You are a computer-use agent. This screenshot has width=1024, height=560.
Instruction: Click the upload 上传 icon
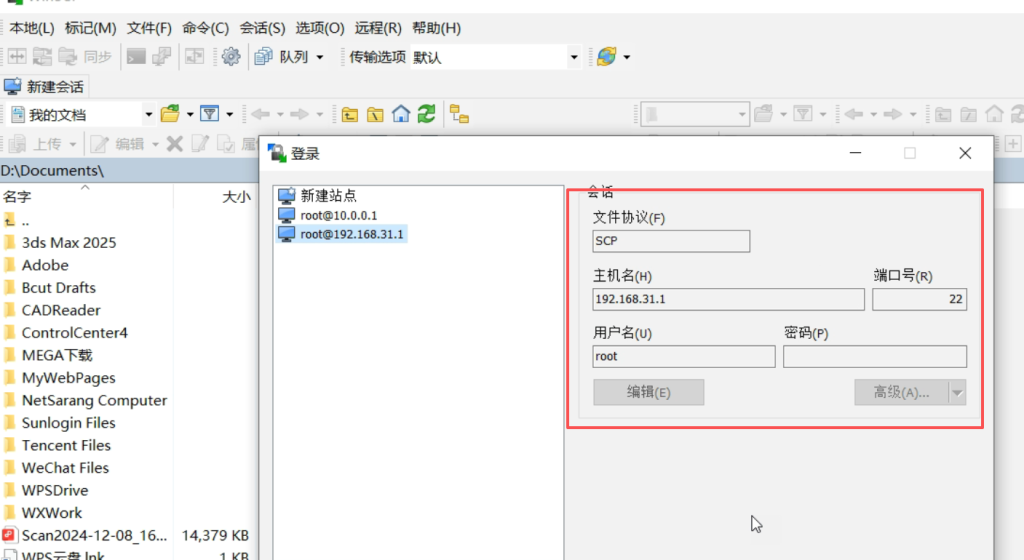17,144
